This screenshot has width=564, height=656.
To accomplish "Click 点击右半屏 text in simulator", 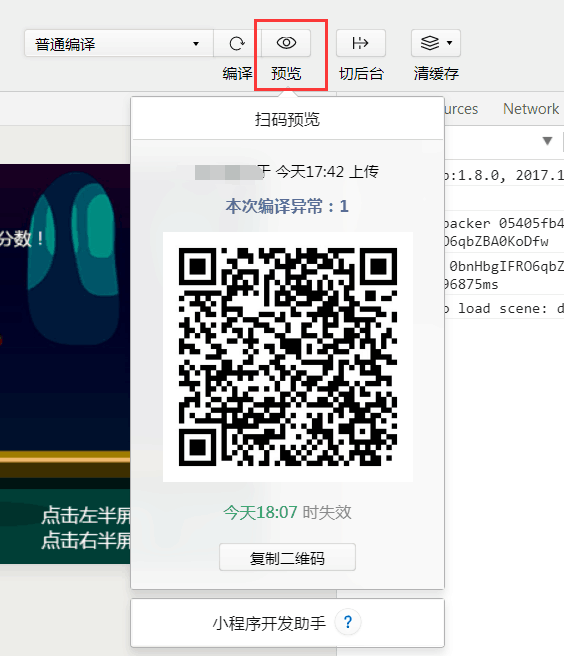I will [x=86, y=540].
